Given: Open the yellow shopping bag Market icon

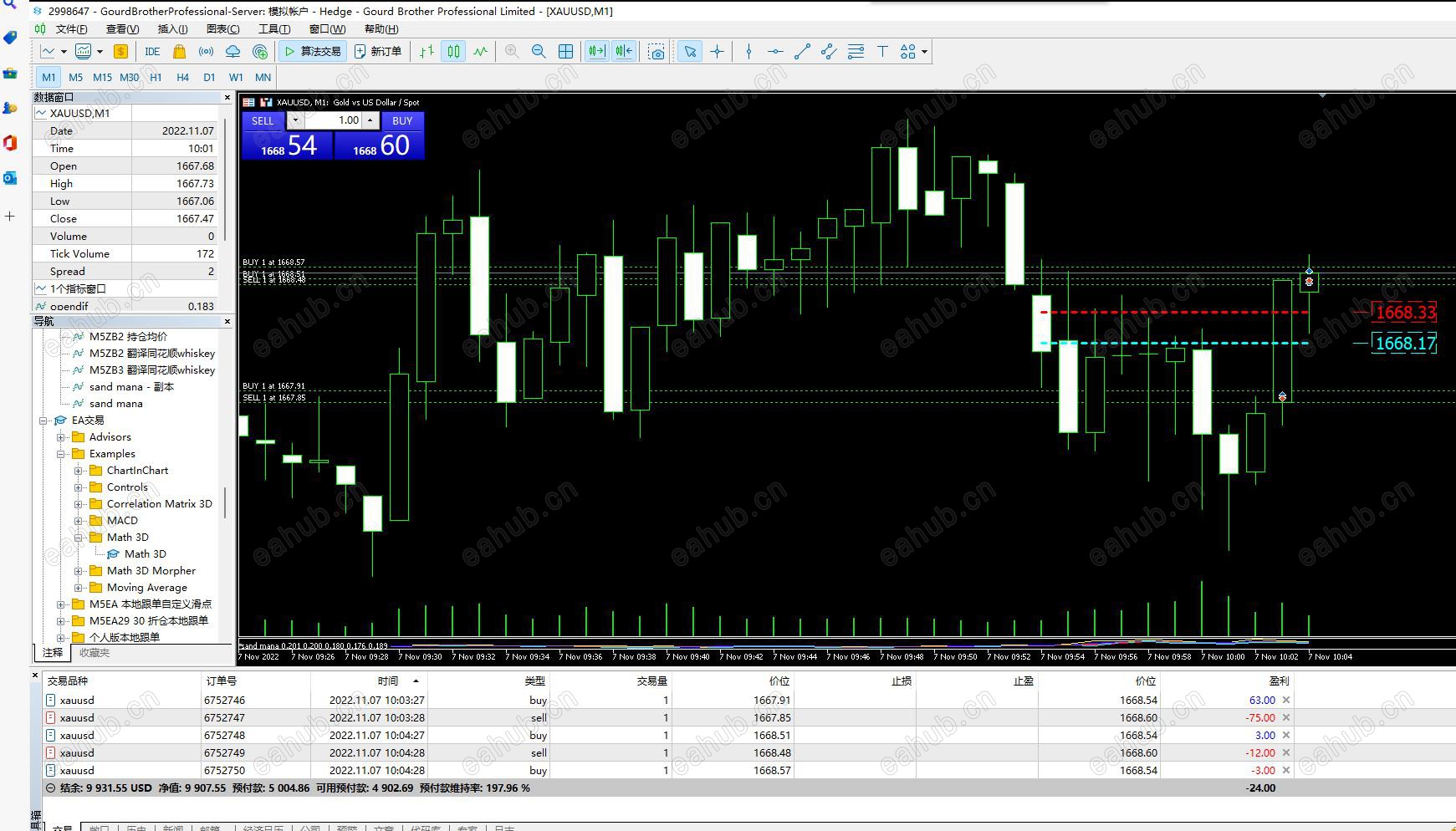Looking at the screenshot, I should pos(179,52).
